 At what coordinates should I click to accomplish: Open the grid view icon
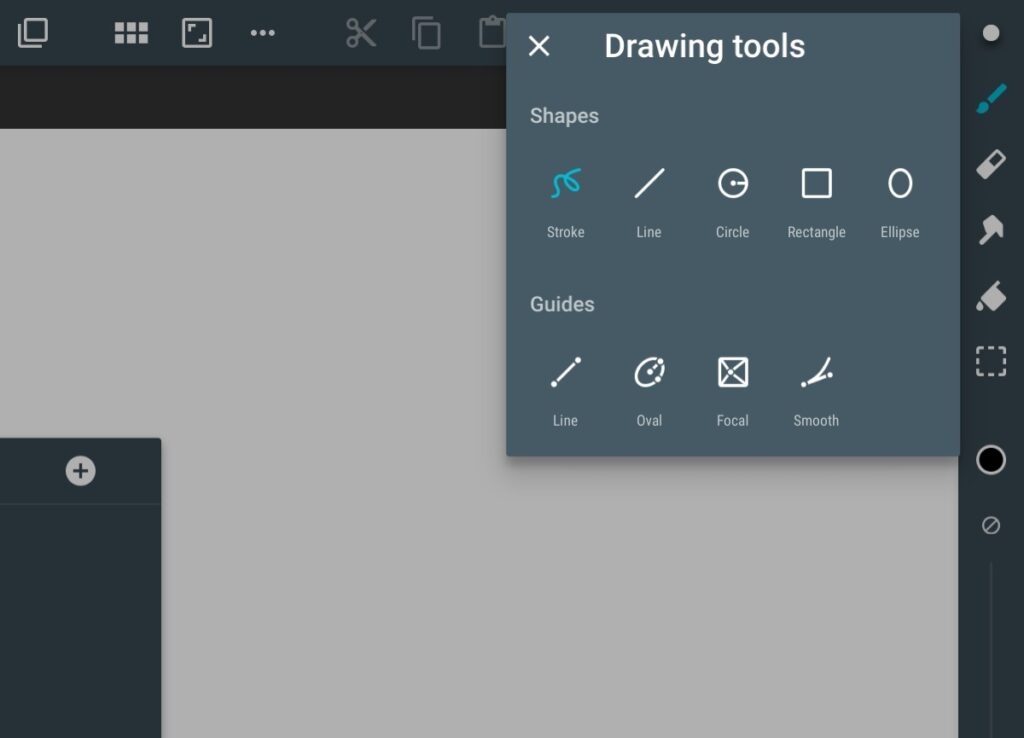(x=131, y=33)
